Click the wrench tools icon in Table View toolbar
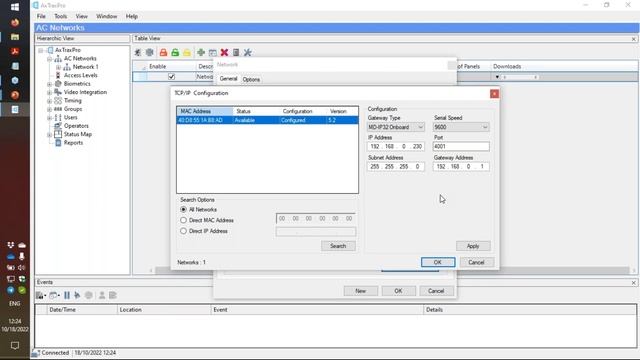The height and width of the screenshot is (360, 640). point(247,53)
